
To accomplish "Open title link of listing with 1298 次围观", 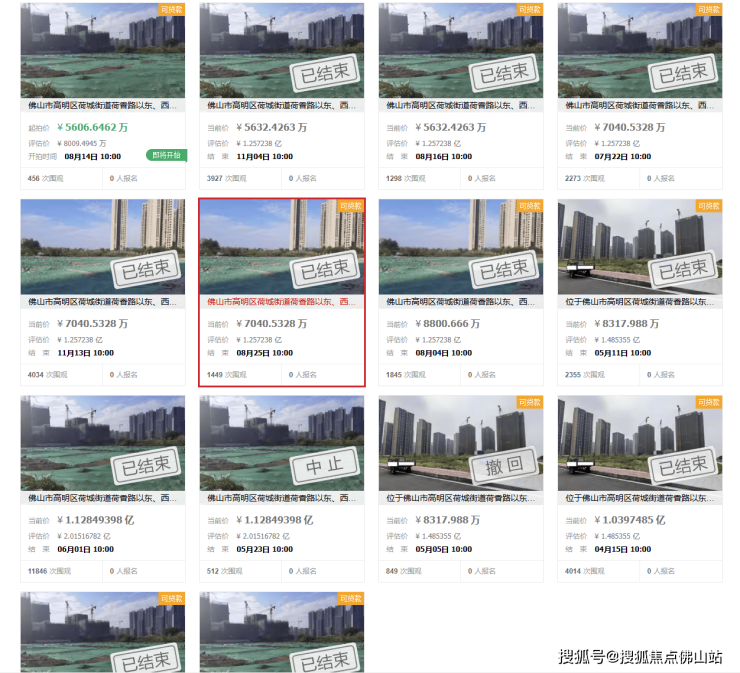I will [x=461, y=105].
